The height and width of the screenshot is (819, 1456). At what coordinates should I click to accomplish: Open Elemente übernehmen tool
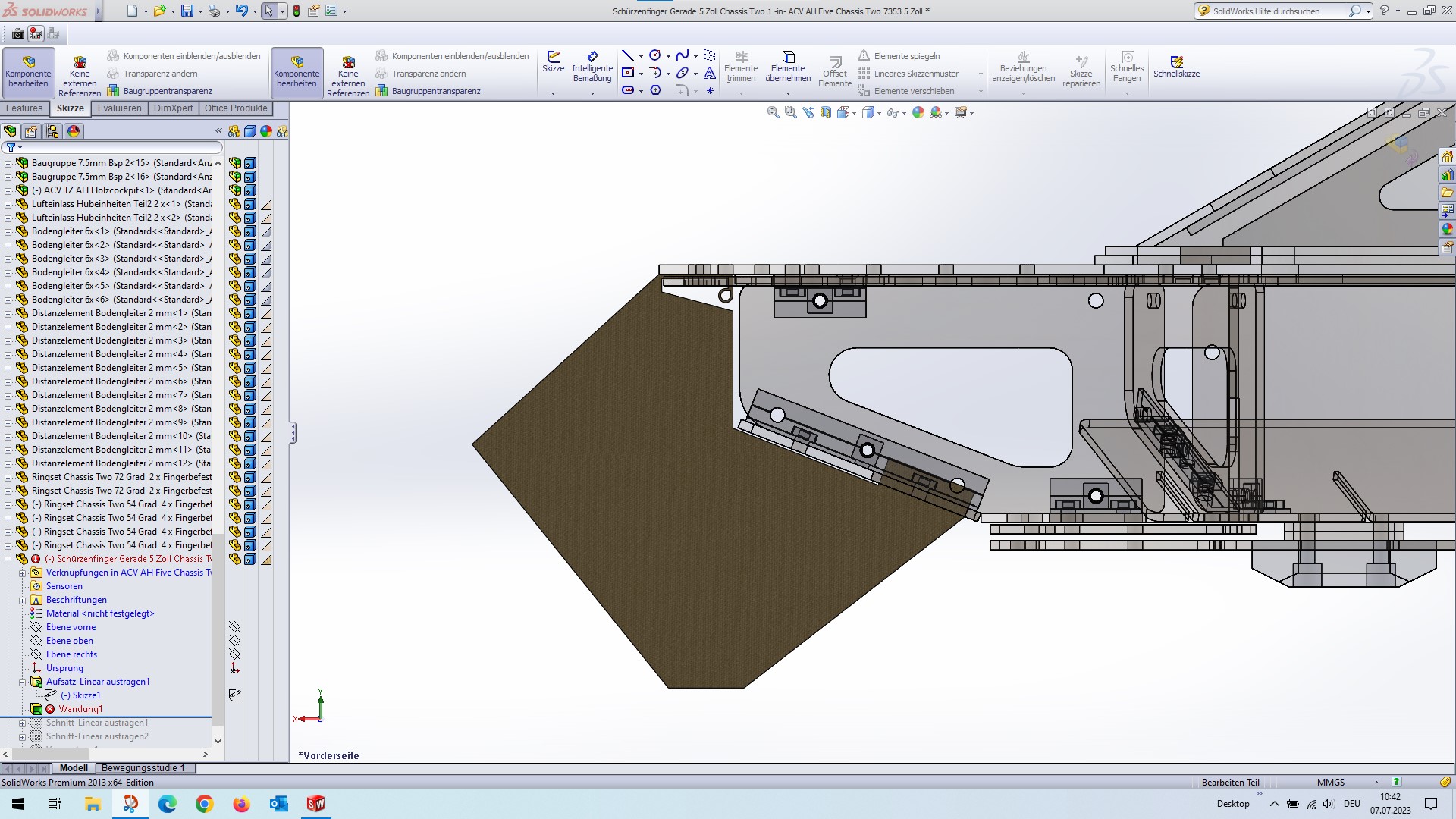(788, 67)
